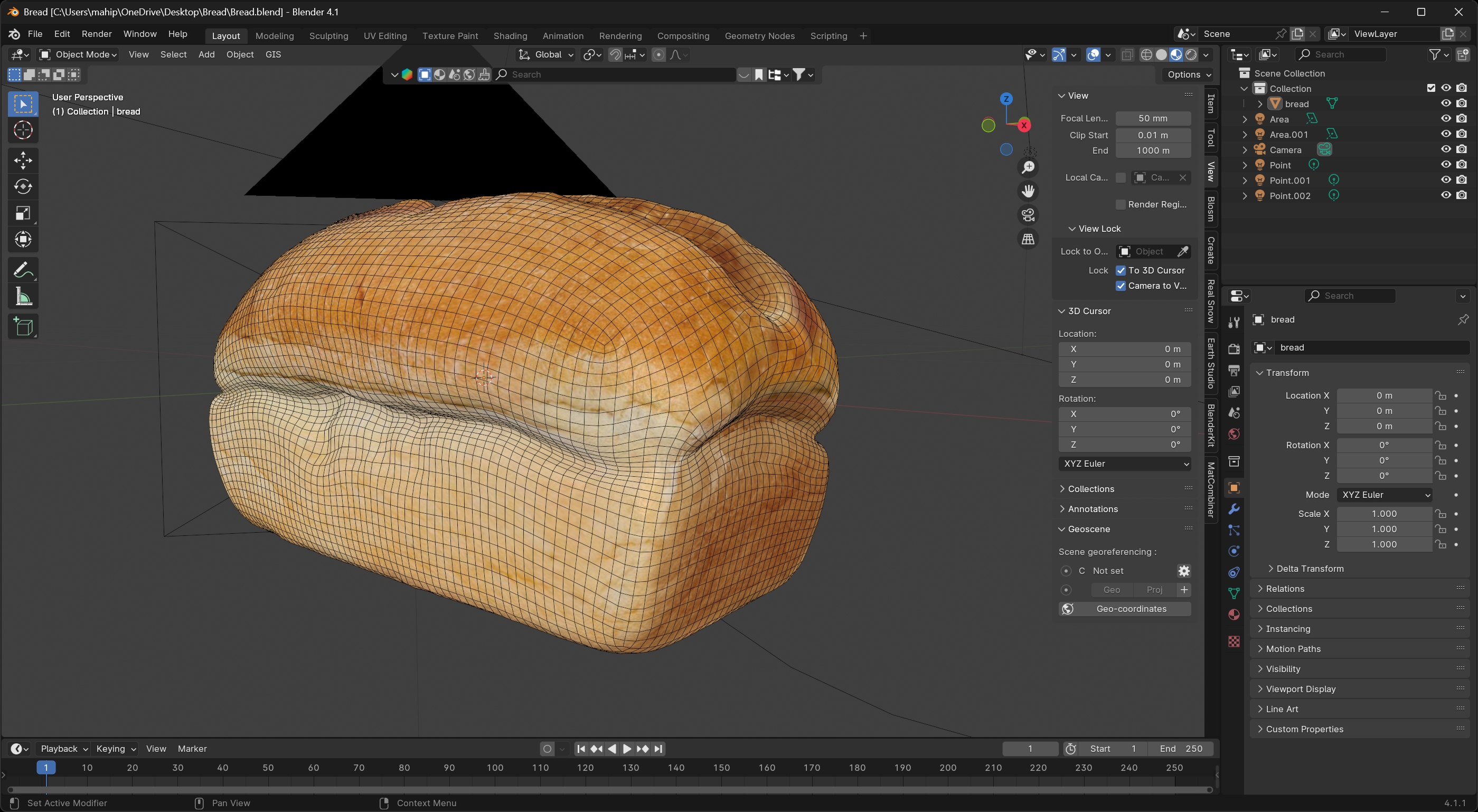
Task: Click the Geo-coordinates button
Action: tap(1125, 609)
